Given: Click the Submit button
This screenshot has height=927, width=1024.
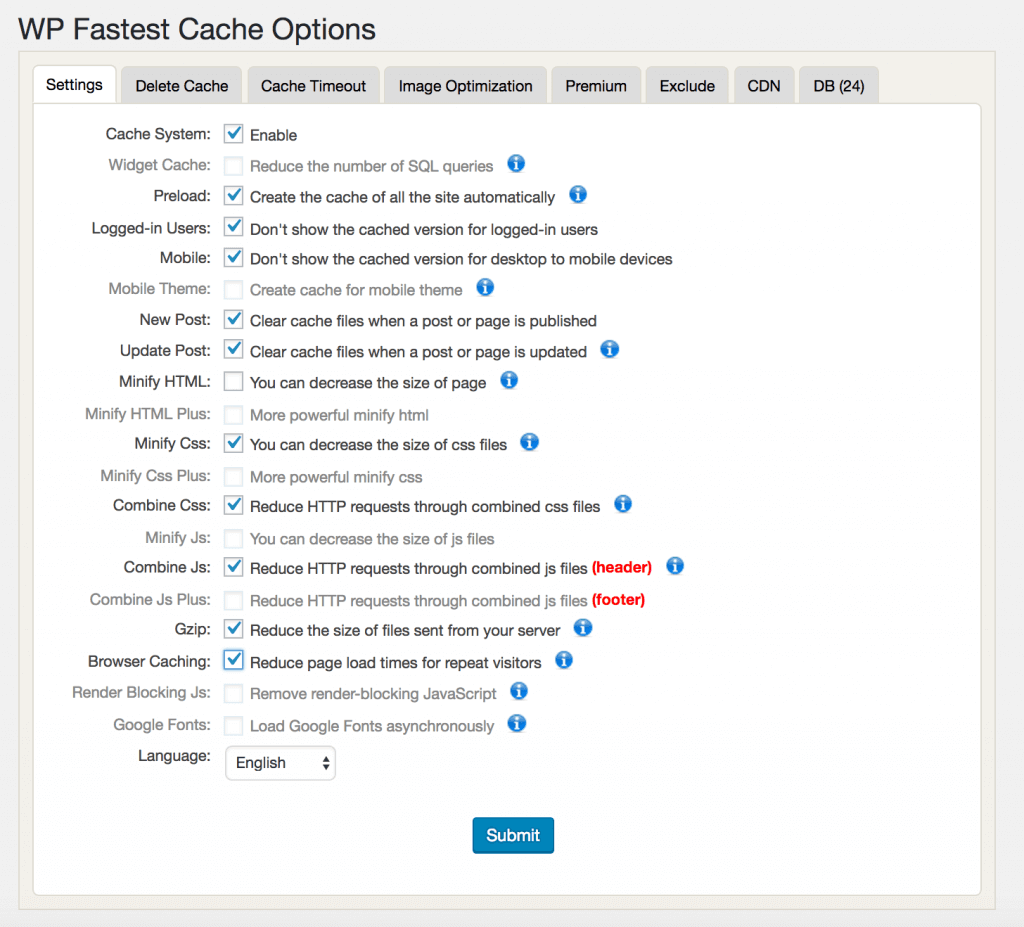Looking at the screenshot, I should 513,835.
